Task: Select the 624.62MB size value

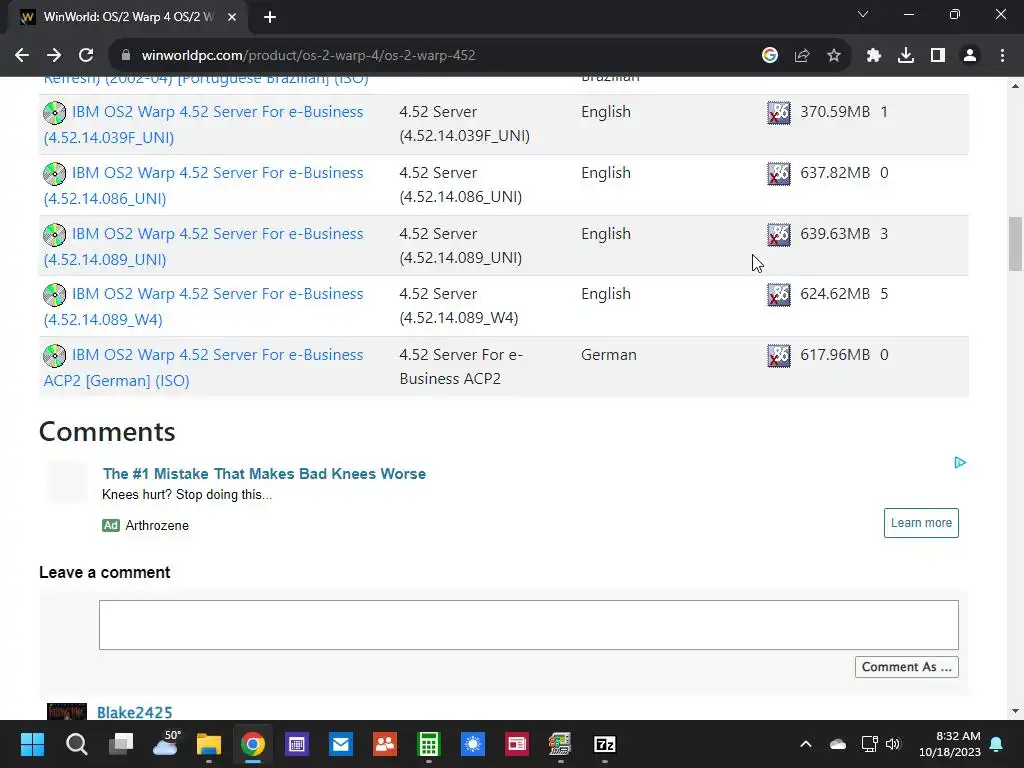Action: point(835,294)
